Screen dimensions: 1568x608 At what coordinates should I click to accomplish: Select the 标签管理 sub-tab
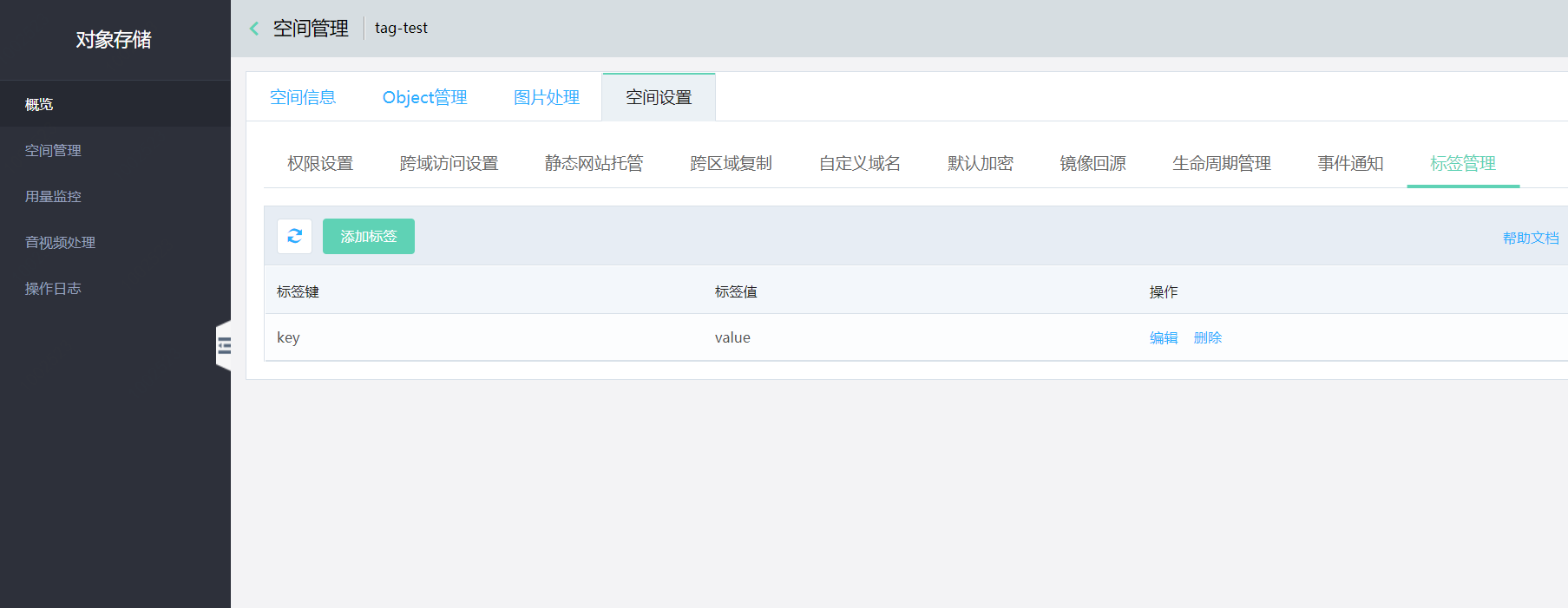pyautogui.click(x=1463, y=163)
